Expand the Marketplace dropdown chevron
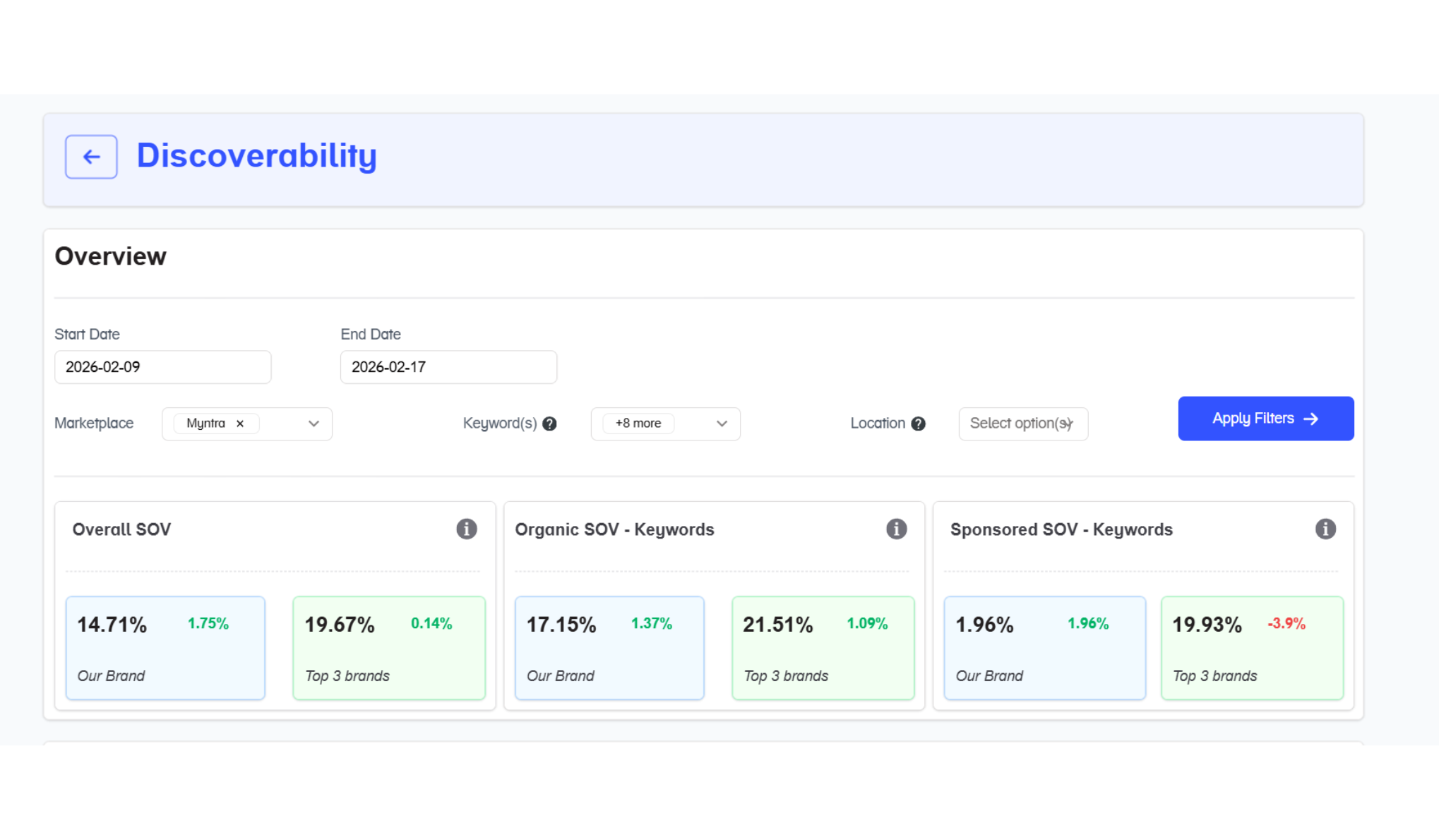The width and height of the screenshot is (1439, 840). pos(314,424)
